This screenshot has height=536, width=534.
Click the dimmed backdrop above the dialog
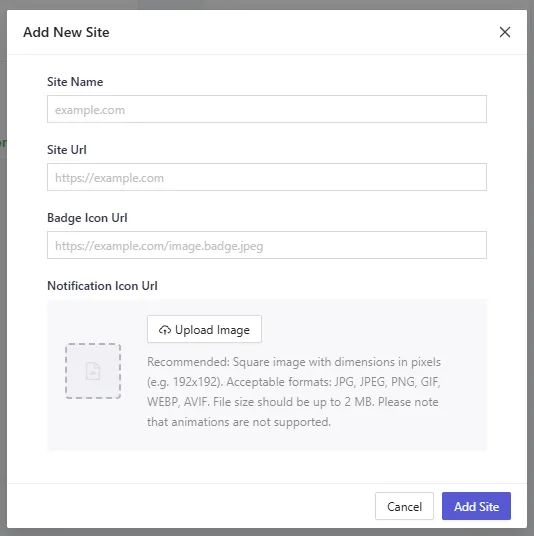coord(267,4)
